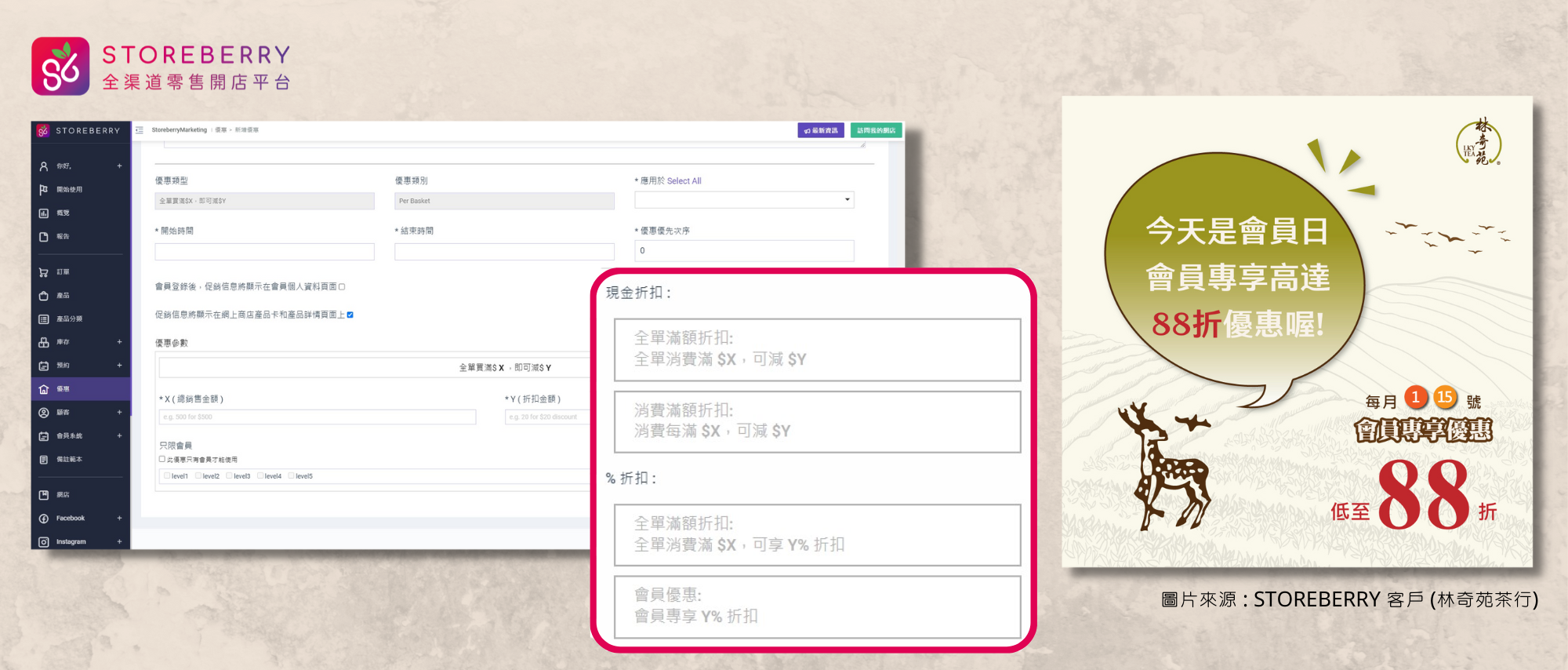Screen dimensions: 1568x670
Task: Choose the 全單滿額折扣 $X 可減 $Y option
Action: click(817, 350)
